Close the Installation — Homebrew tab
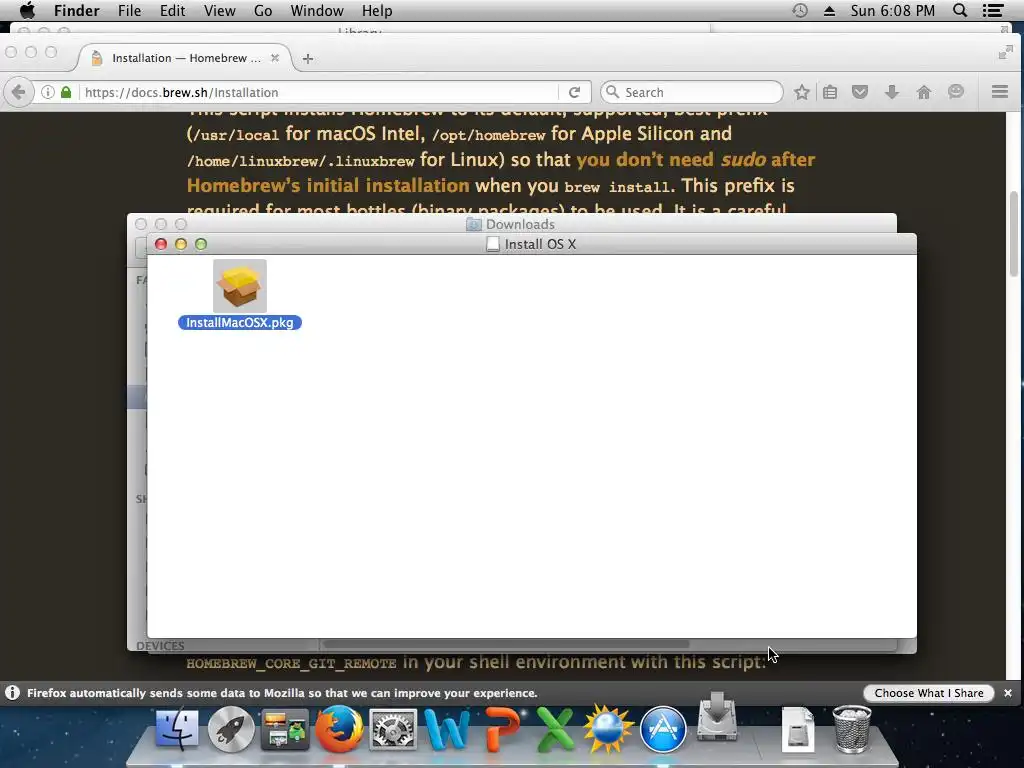This screenshot has width=1024, height=768. click(275, 58)
